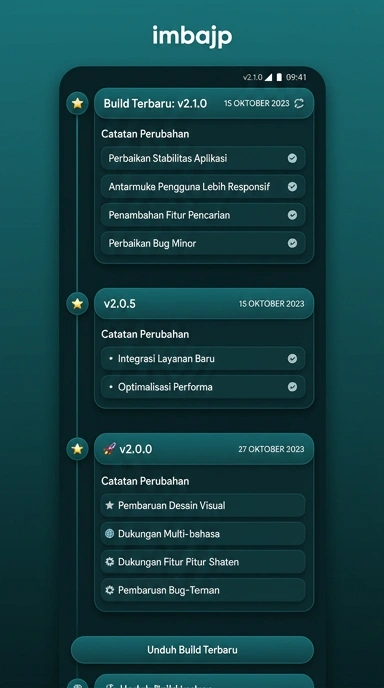
Task: Select the Perbaikan Stabilitas Aplikasi entry text
Action: 168,158
